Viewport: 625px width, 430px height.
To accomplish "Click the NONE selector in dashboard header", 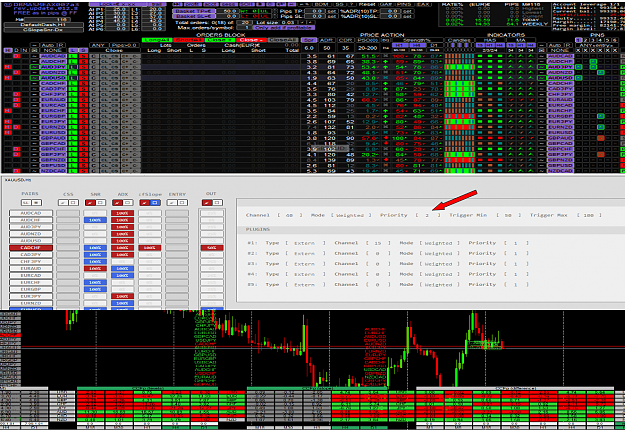I will 53,51.
